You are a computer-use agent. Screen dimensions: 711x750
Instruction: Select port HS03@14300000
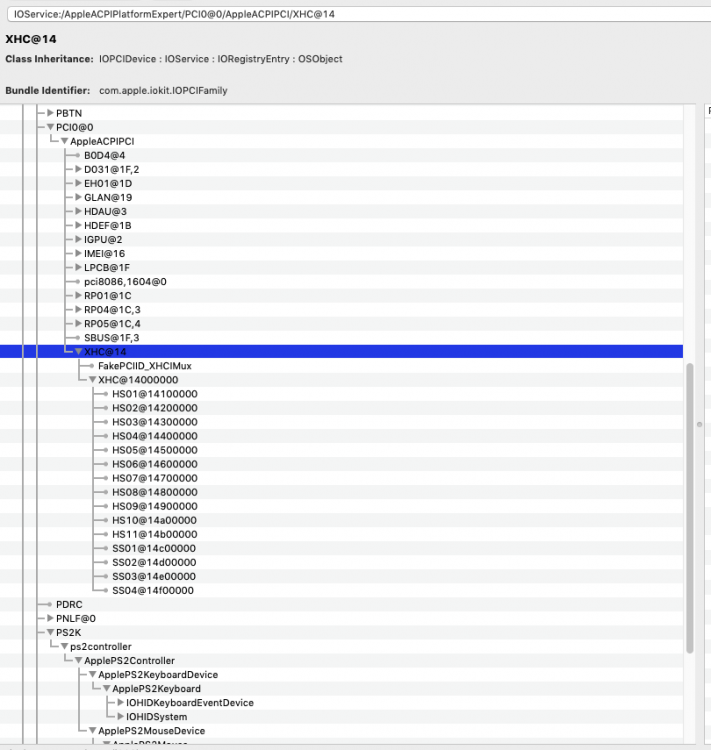click(x=155, y=422)
